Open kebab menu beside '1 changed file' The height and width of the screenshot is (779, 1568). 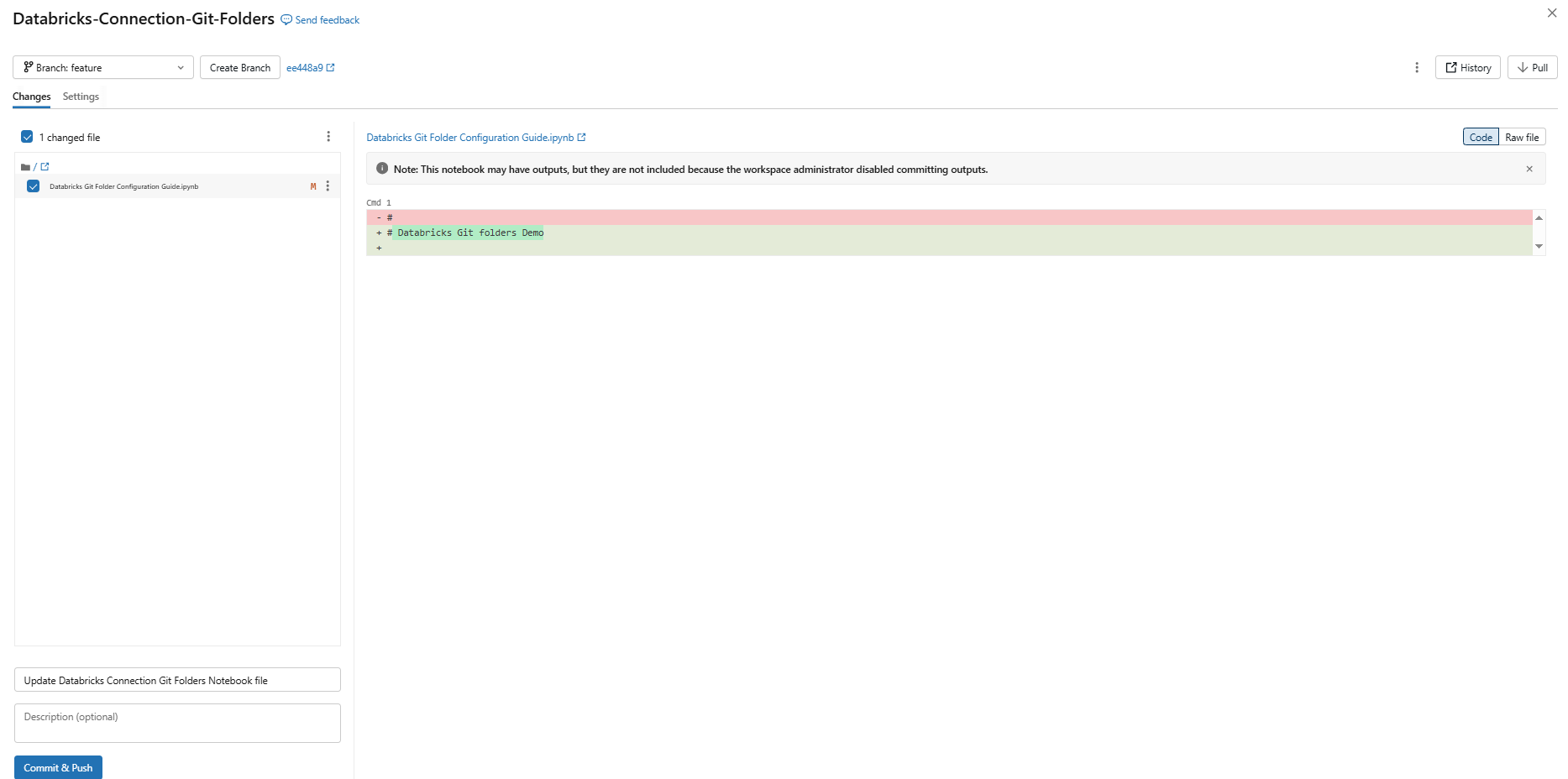click(328, 137)
